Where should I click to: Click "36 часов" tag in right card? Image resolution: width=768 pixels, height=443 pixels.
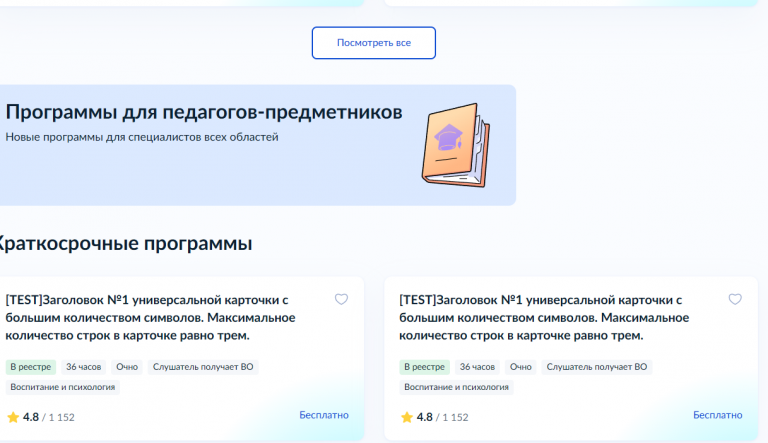[477, 367]
